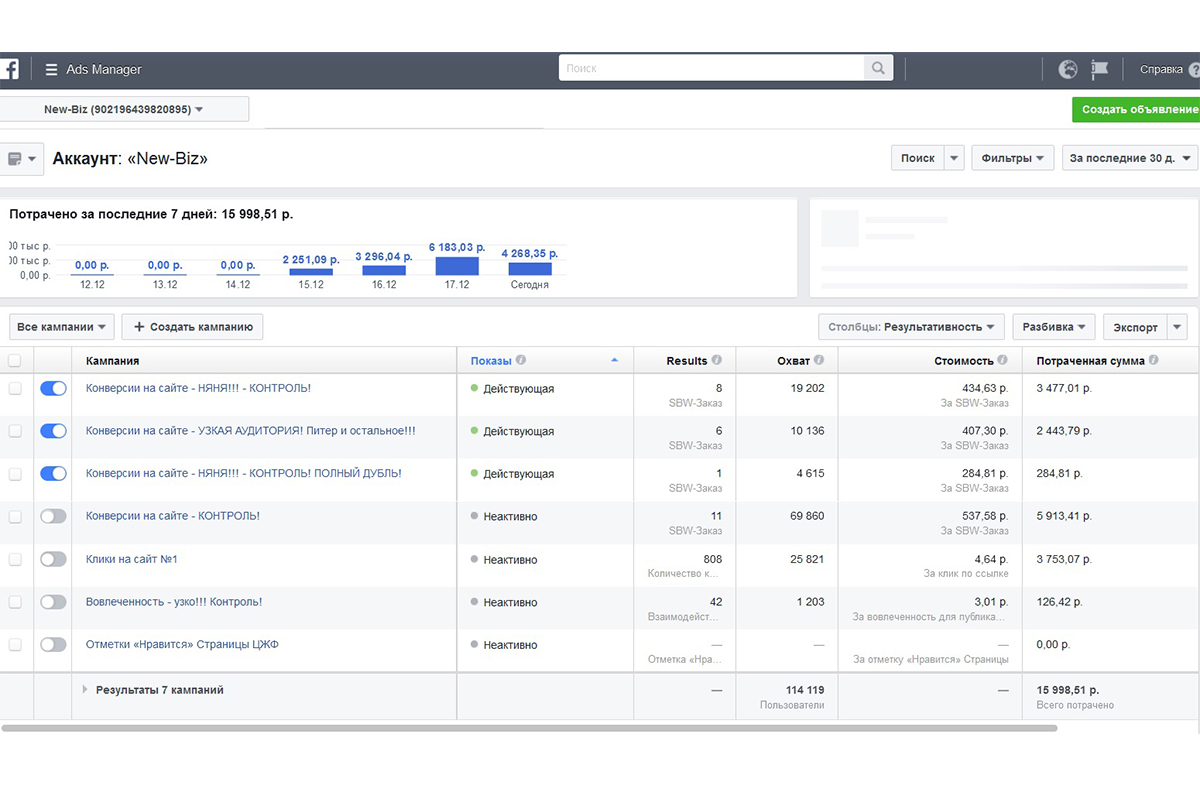The width and height of the screenshot is (1200, 800).
Task: Click the help question mark icon
Action: (x=1194, y=70)
